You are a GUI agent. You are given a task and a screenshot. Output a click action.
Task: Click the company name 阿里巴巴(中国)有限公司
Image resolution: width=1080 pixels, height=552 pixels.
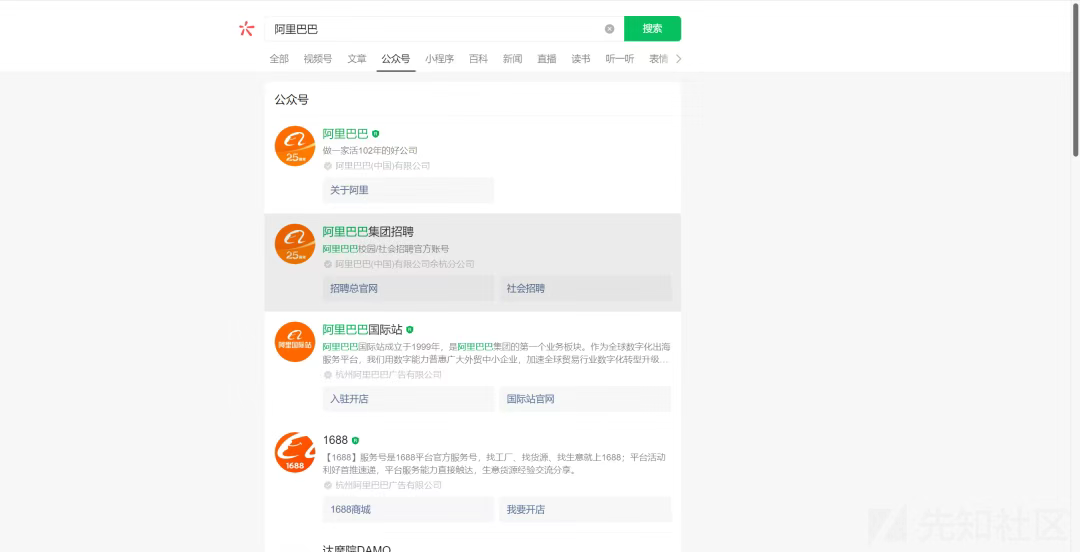[382, 166]
